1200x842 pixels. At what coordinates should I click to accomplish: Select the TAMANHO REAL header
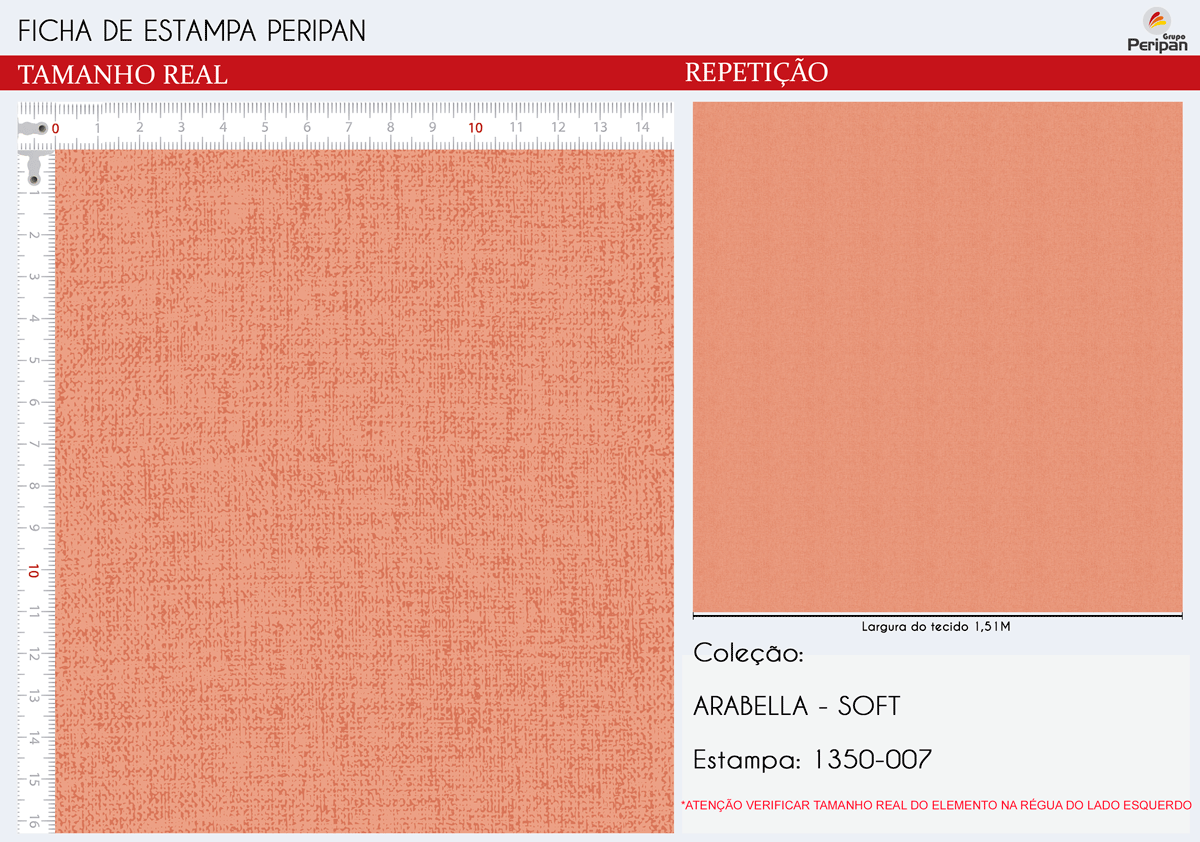(x=123, y=75)
